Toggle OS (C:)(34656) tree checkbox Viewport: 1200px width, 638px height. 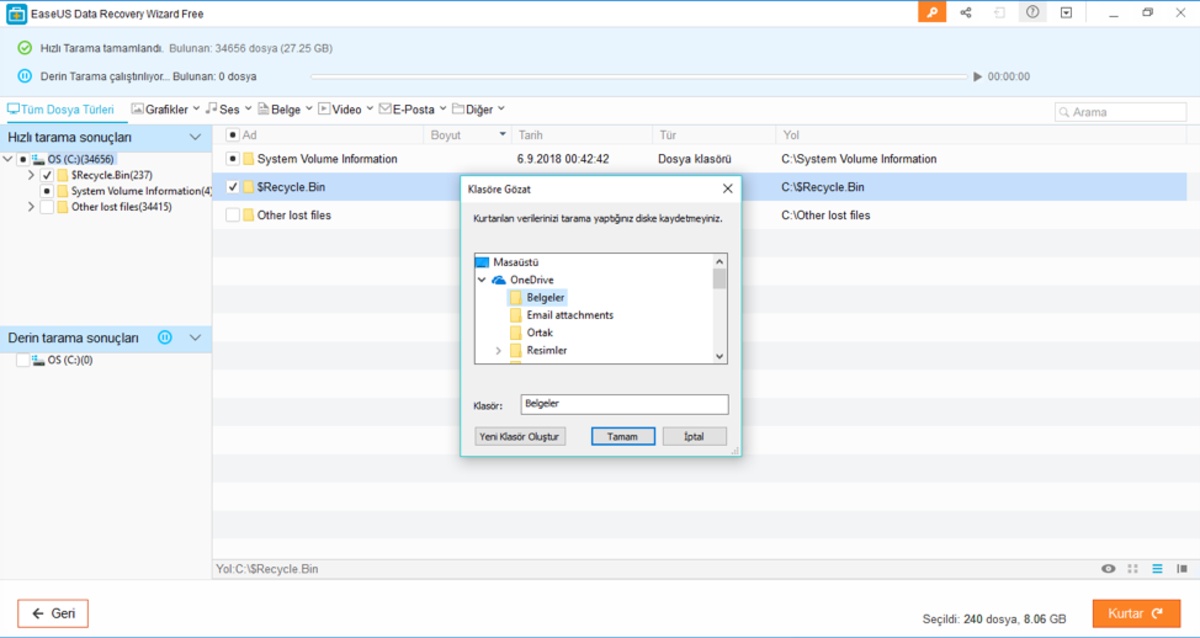[22, 159]
